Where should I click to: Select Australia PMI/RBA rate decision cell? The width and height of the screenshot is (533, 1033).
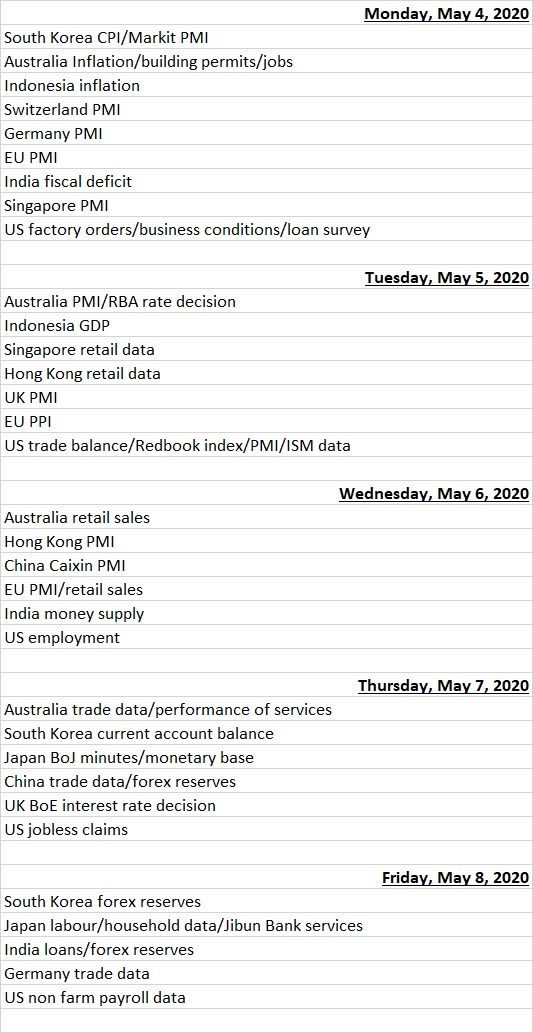[266, 301]
